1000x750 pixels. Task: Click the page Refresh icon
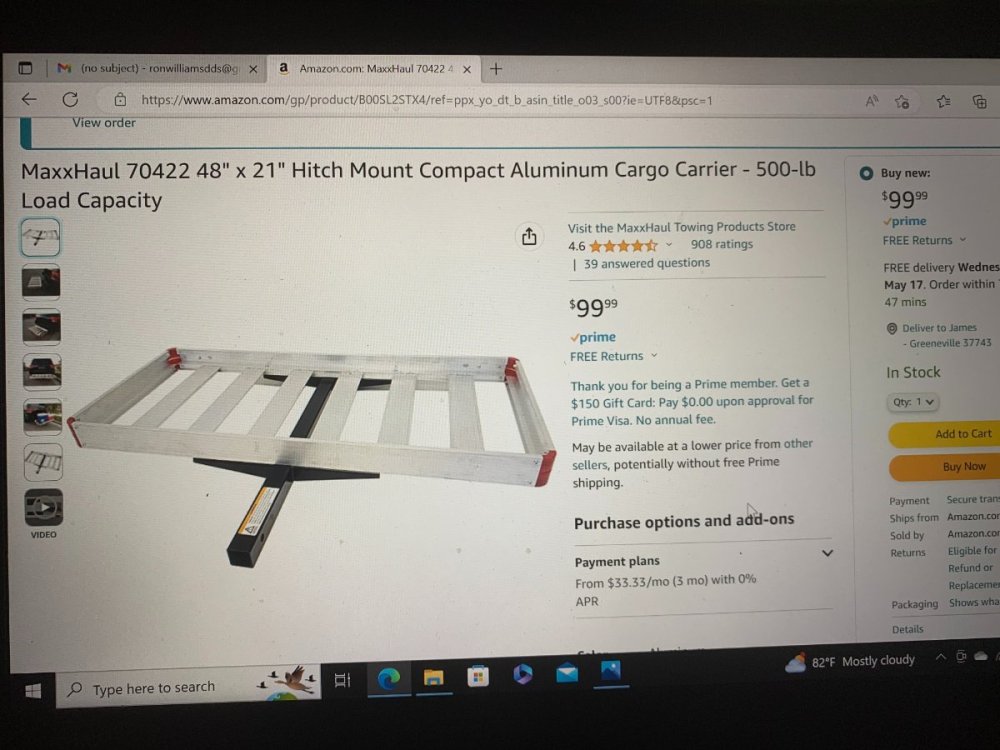(70, 99)
